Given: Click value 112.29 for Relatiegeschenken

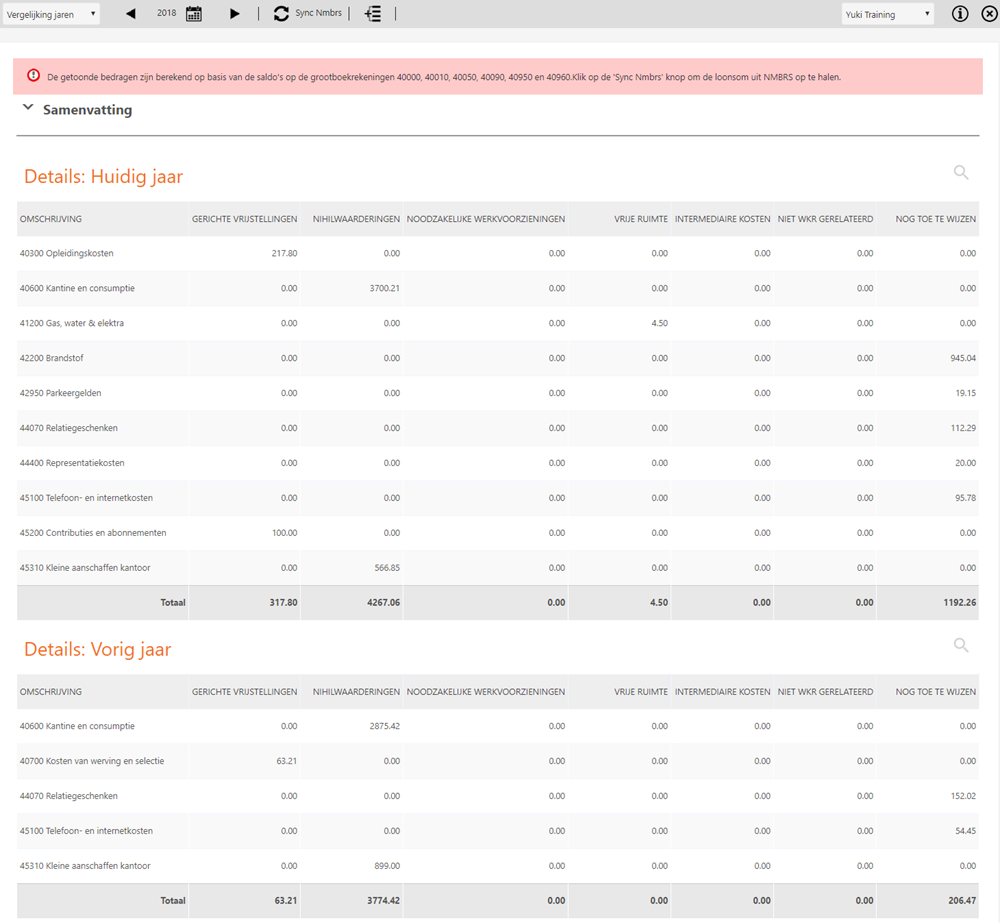Looking at the screenshot, I should pos(963,428).
